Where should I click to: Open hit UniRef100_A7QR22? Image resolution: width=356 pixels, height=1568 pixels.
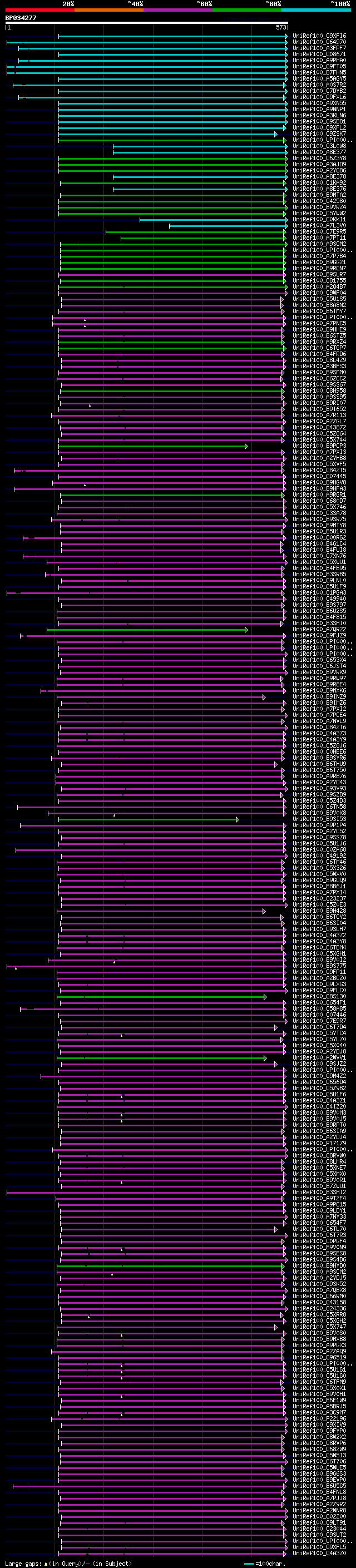click(319, 630)
